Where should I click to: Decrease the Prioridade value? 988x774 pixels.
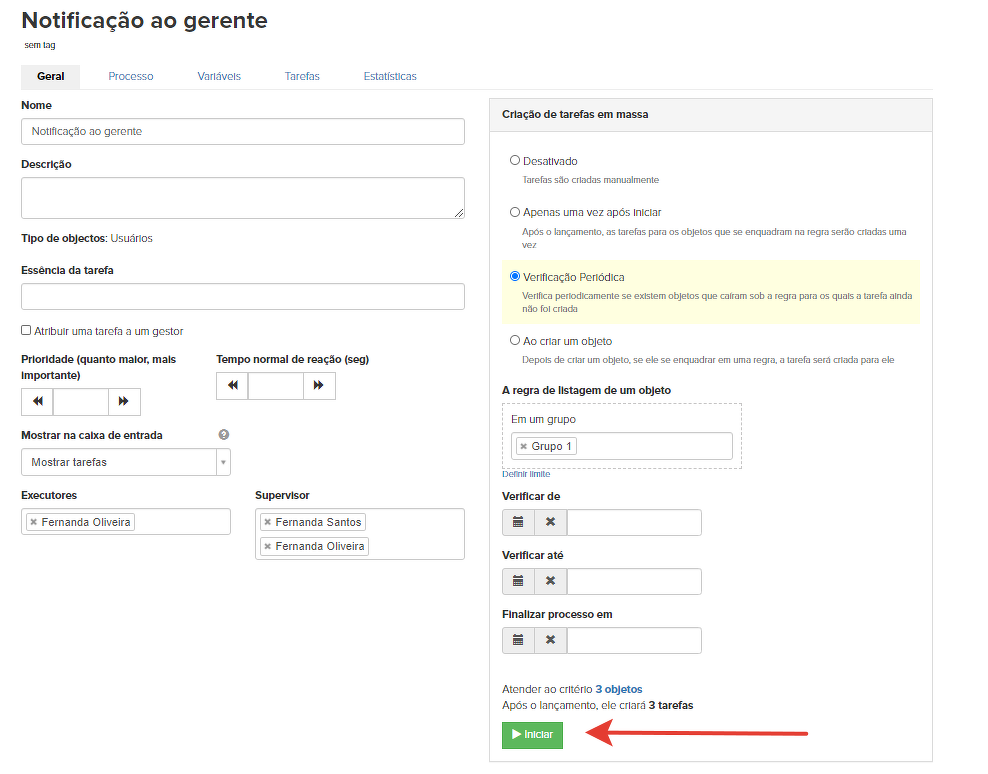point(38,402)
